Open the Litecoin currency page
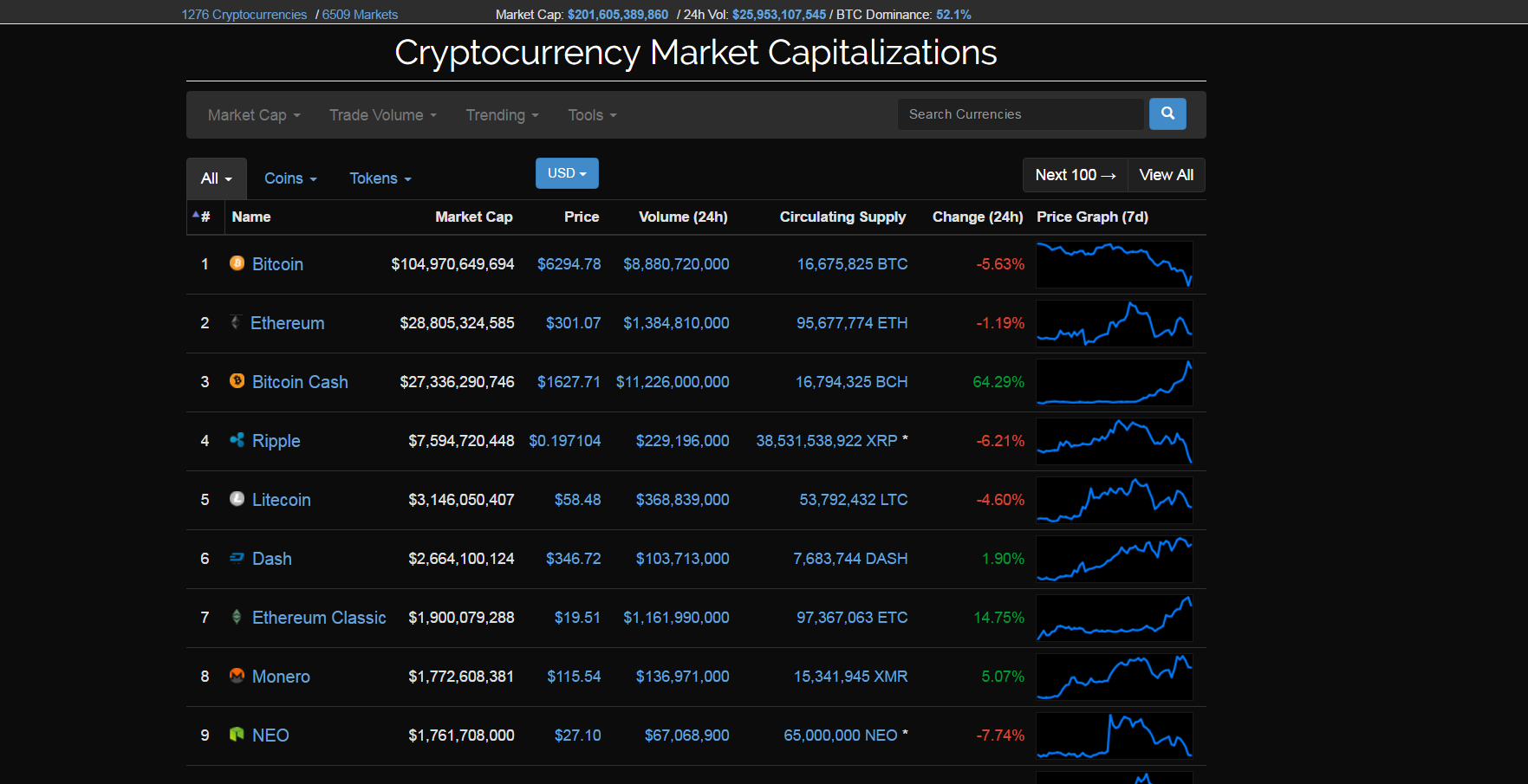Screen dimensions: 1528x784 pos(281,500)
